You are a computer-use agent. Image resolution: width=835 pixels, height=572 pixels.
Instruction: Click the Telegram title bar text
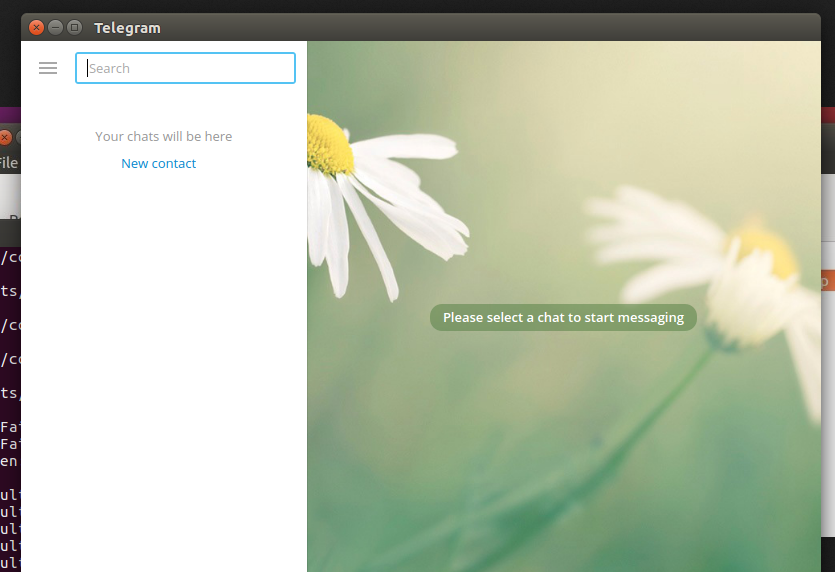[x=127, y=28]
